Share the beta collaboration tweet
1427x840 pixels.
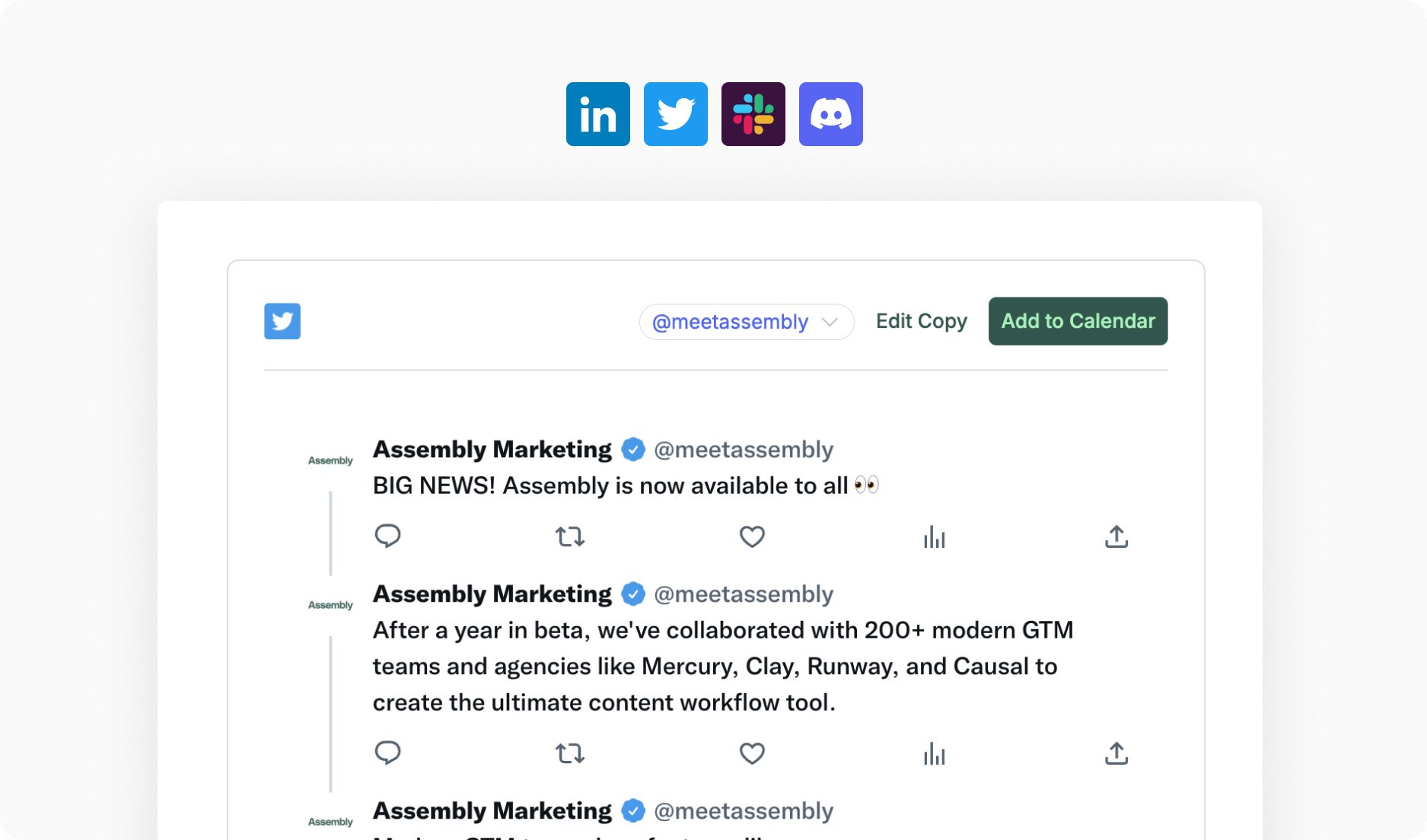click(1116, 753)
